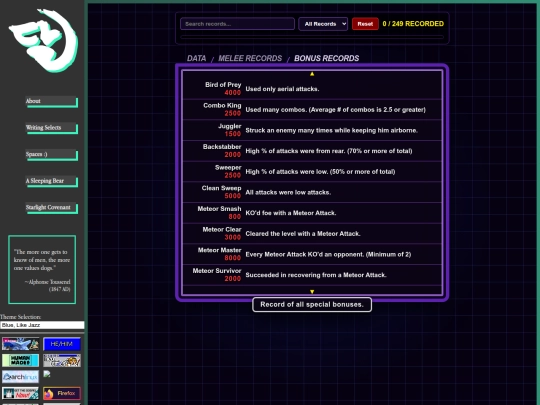Click 'KO'd foe with a Meteor Attack.' text
540x405 pixels.
tap(291, 213)
